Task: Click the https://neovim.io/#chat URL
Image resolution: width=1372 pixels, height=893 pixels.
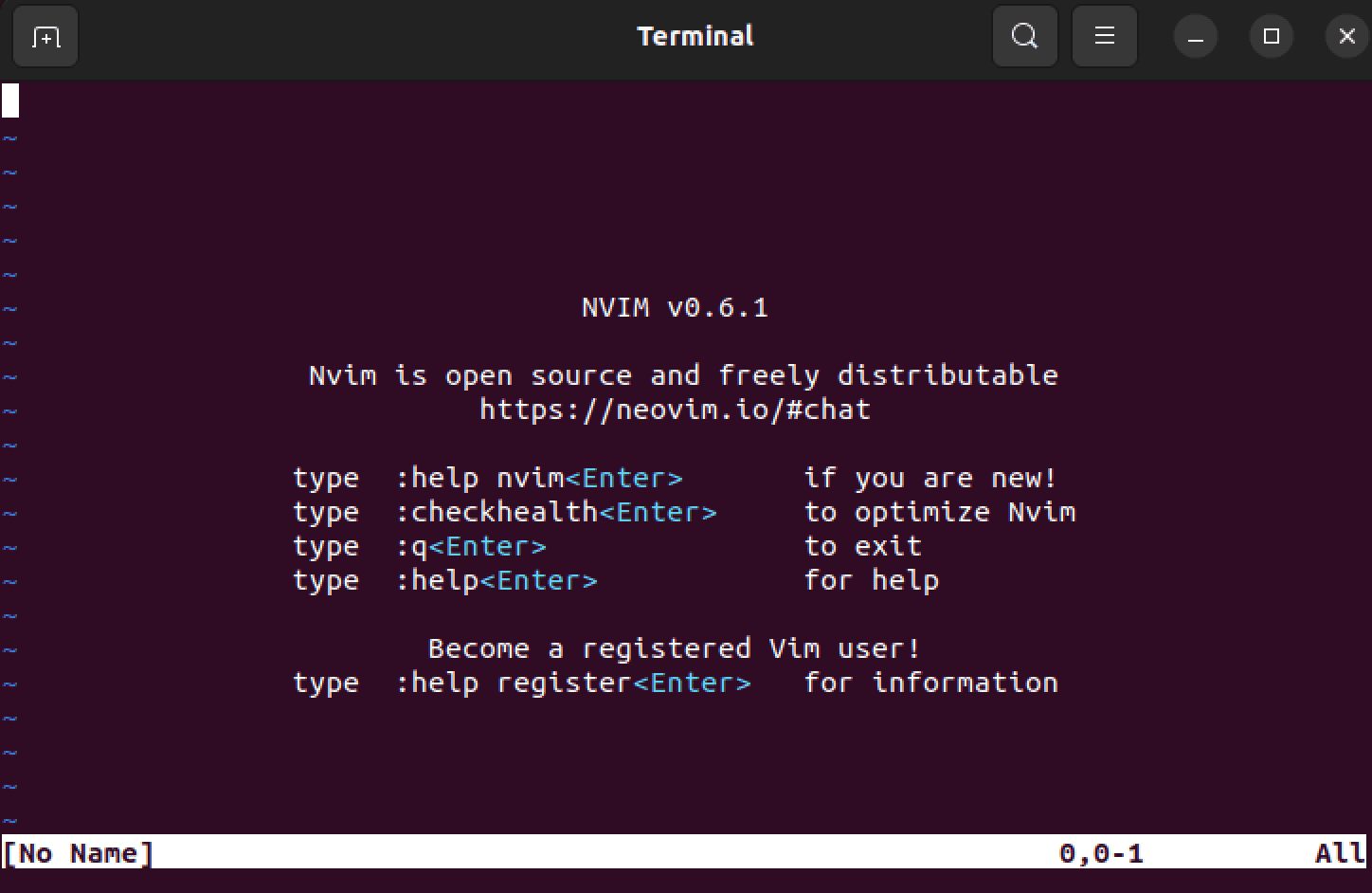Action: pos(675,410)
